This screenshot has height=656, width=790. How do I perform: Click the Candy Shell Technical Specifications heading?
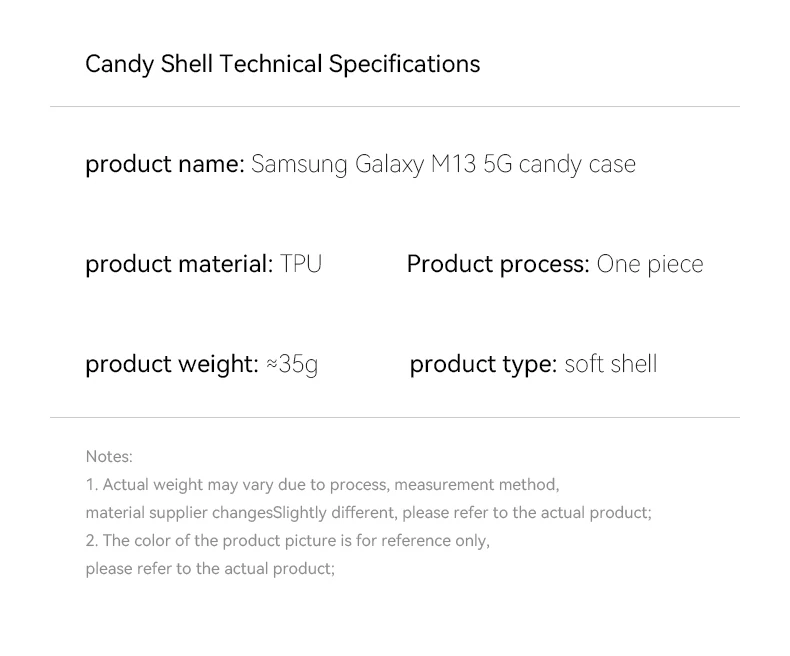(x=282, y=64)
